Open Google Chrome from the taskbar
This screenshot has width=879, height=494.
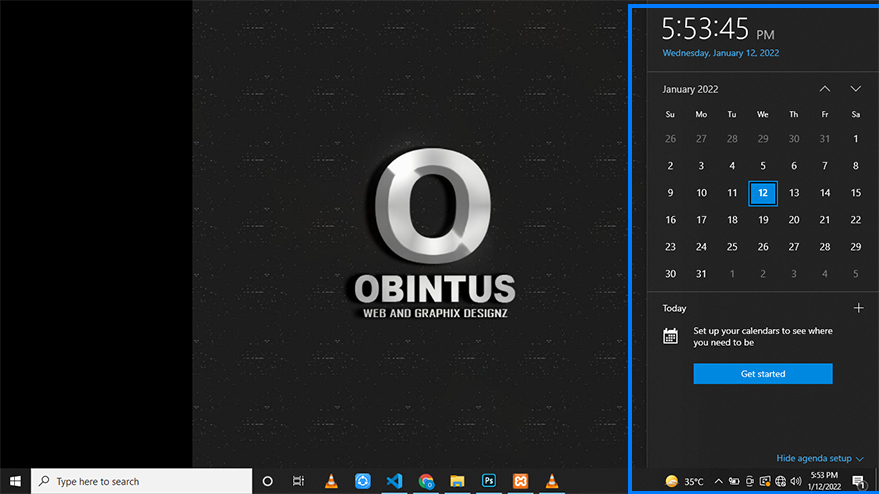pos(426,481)
